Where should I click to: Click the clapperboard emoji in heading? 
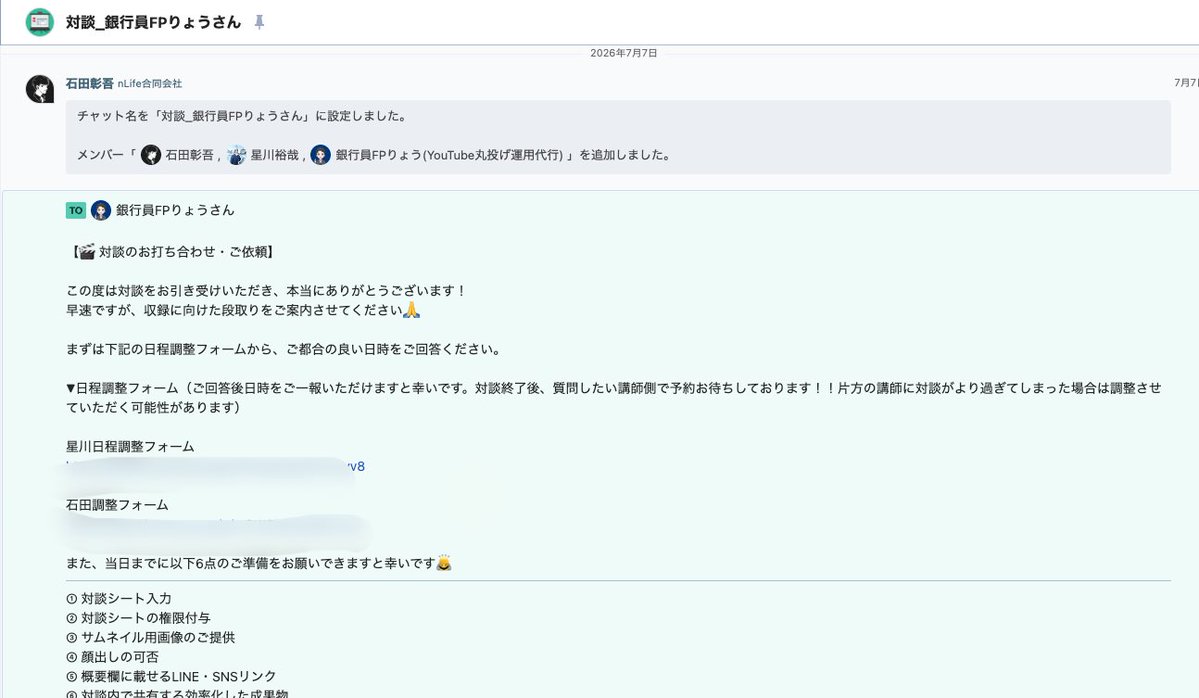point(87,252)
